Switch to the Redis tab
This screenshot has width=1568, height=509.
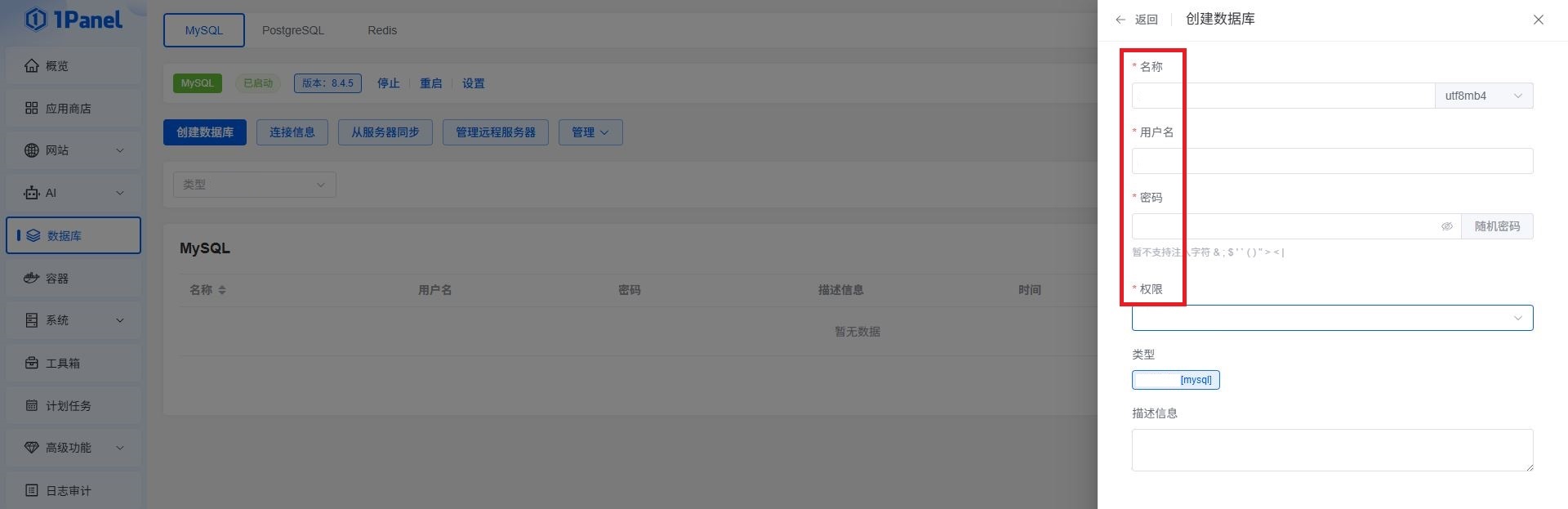381,30
